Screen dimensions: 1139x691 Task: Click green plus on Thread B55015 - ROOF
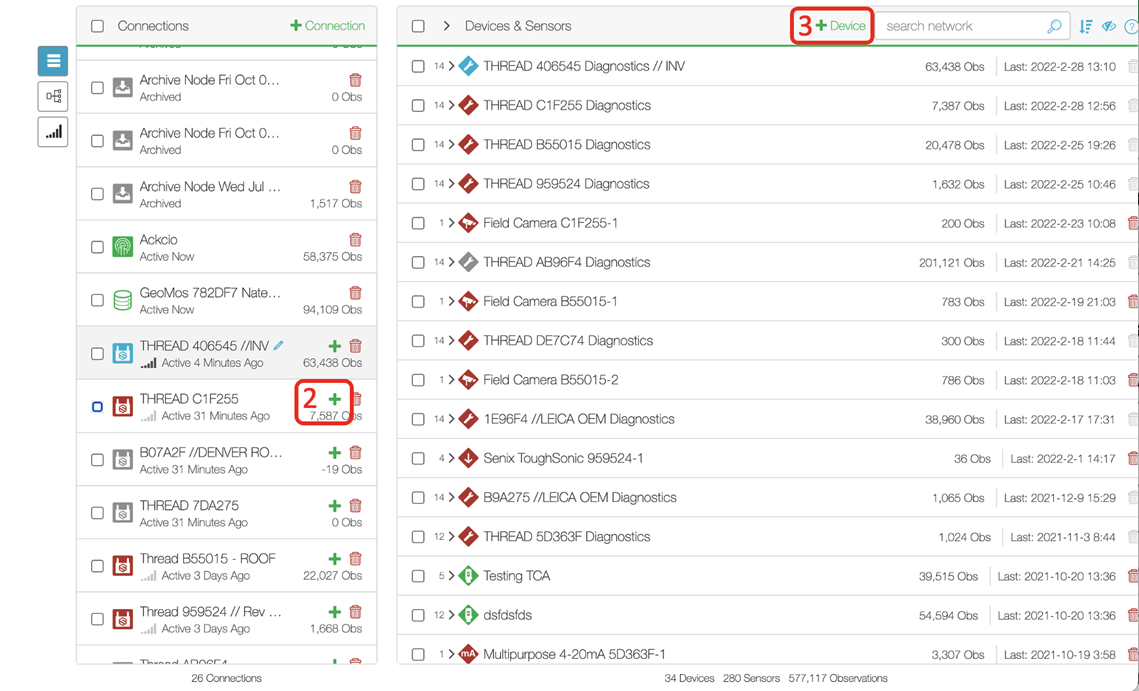334,558
